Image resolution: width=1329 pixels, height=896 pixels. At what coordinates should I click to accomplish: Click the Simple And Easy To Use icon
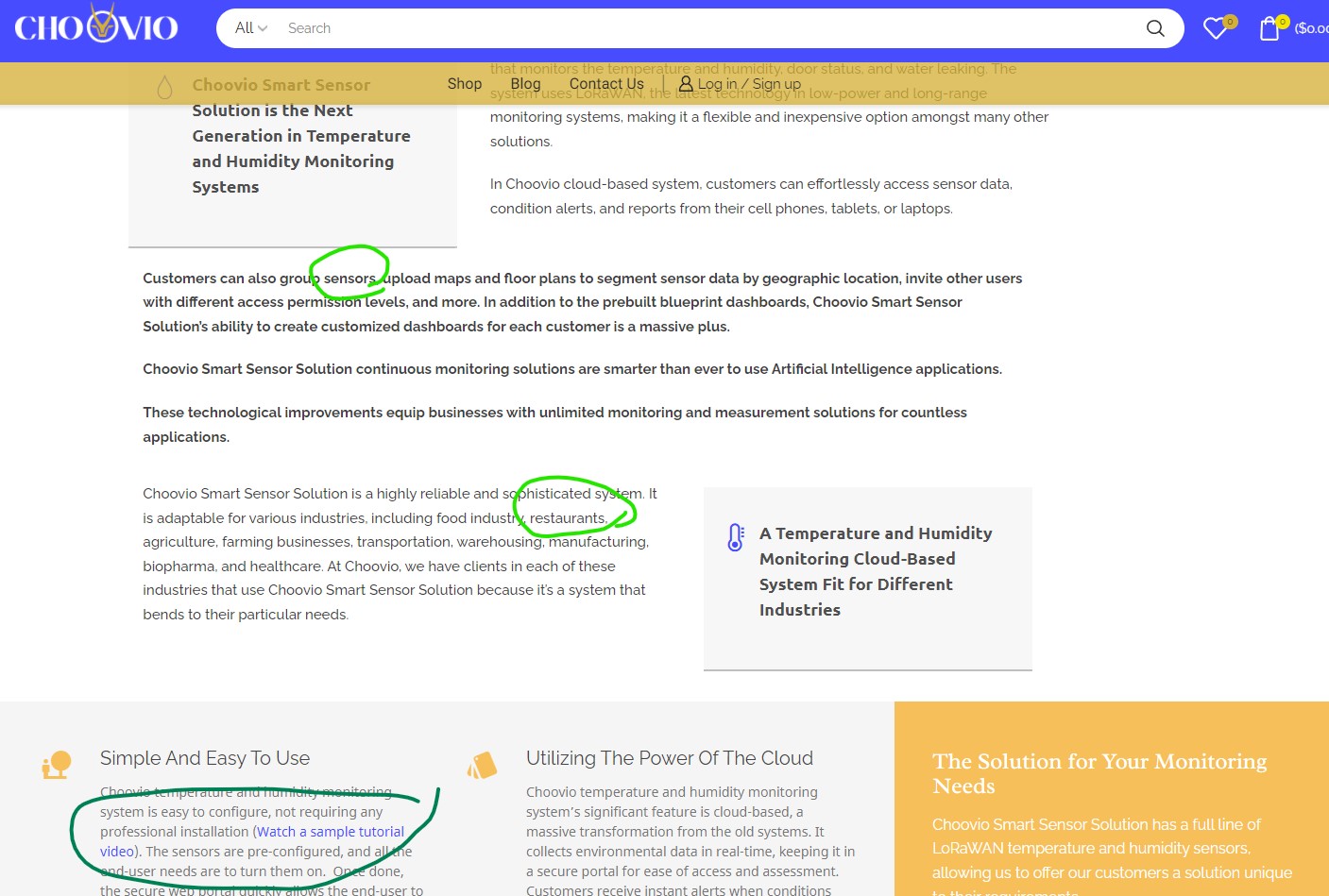point(57,764)
